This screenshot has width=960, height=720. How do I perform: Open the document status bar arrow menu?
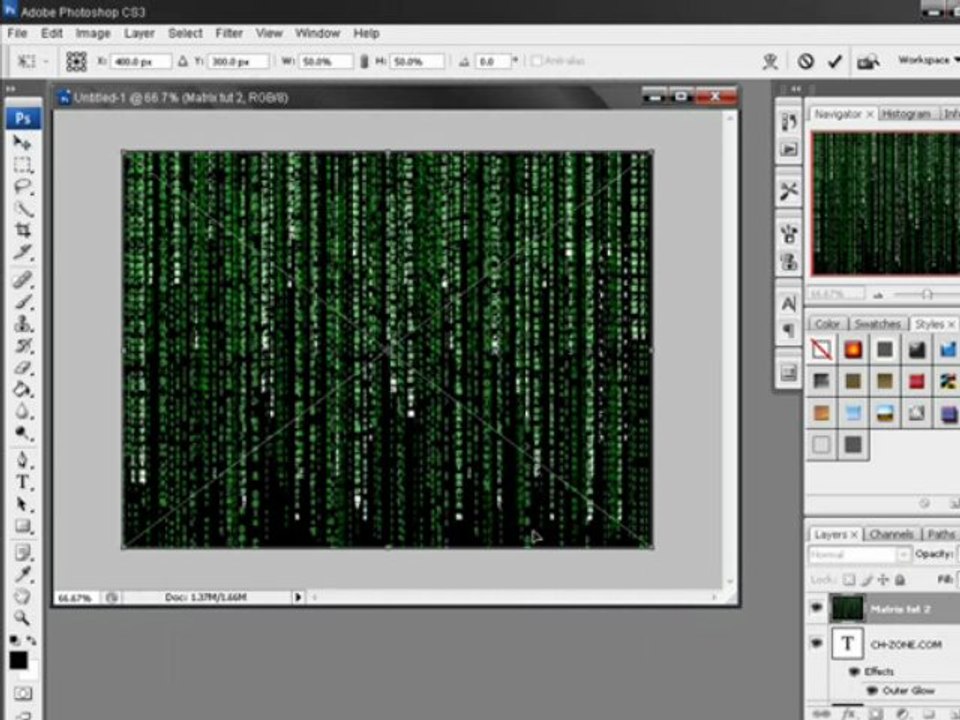[x=298, y=597]
